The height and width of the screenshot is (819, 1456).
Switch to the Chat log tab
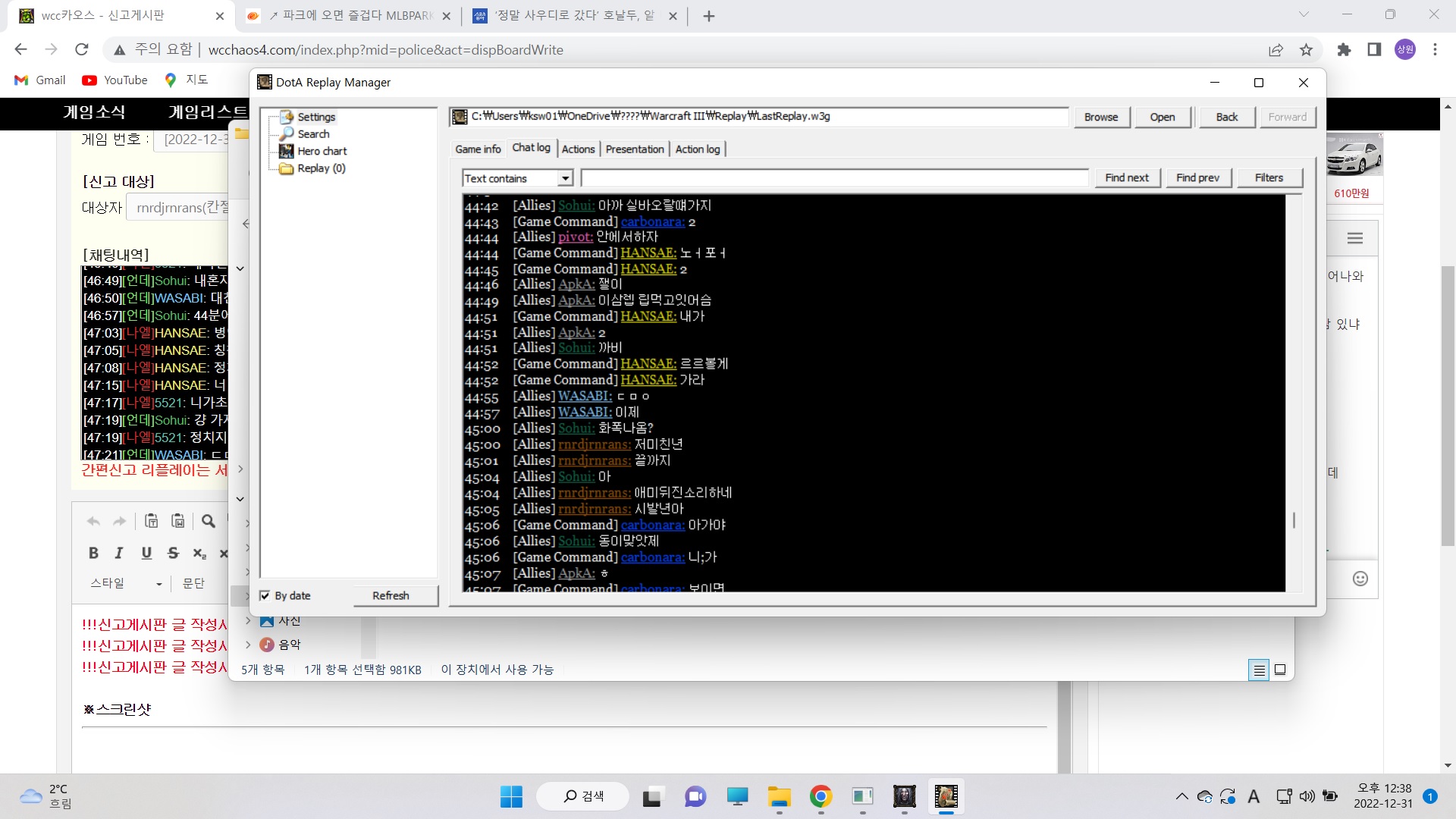pyautogui.click(x=531, y=148)
